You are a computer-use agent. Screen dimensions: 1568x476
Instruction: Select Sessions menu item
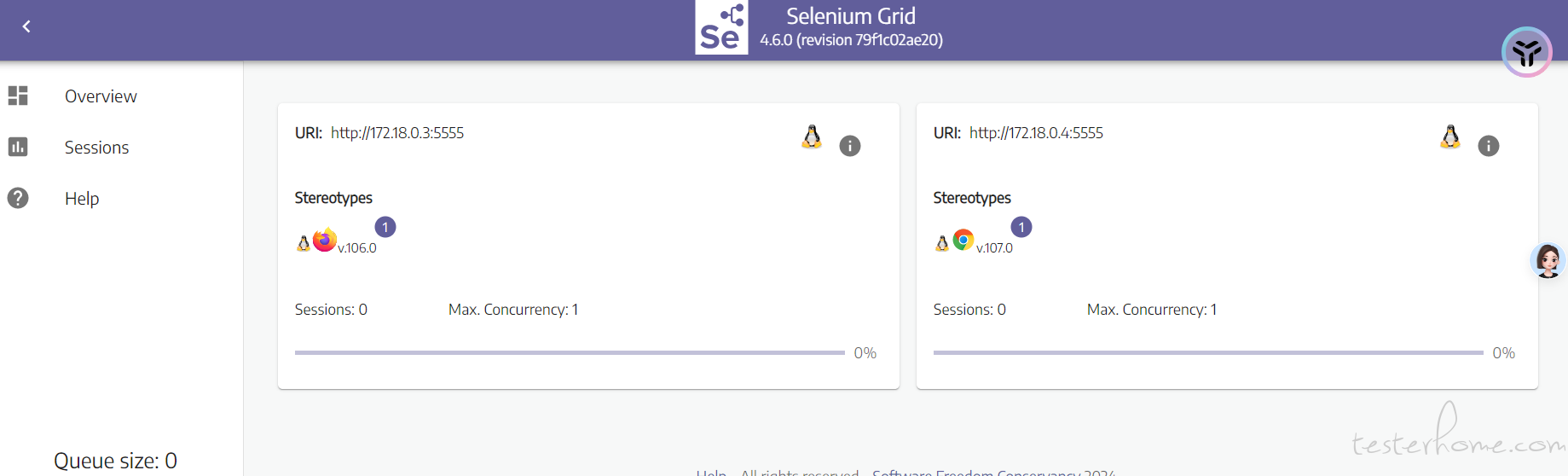click(x=96, y=148)
